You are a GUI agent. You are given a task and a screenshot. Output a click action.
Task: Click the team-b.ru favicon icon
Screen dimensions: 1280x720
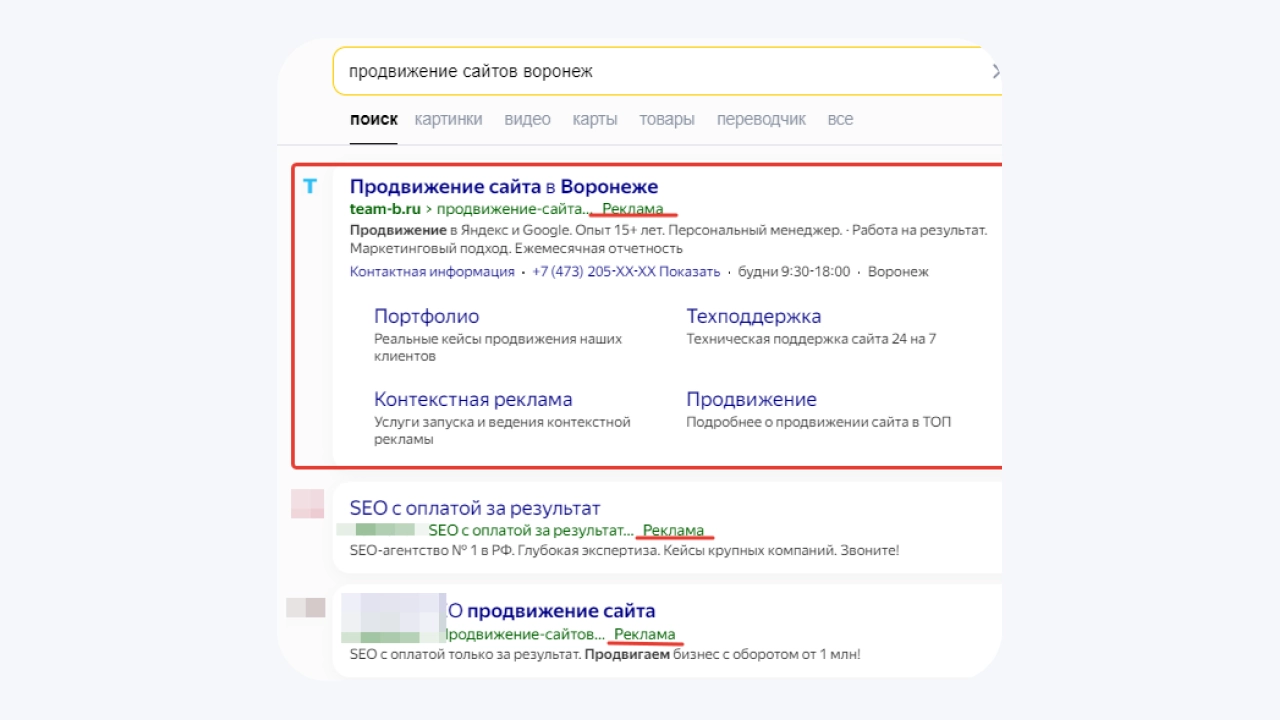(x=310, y=187)
